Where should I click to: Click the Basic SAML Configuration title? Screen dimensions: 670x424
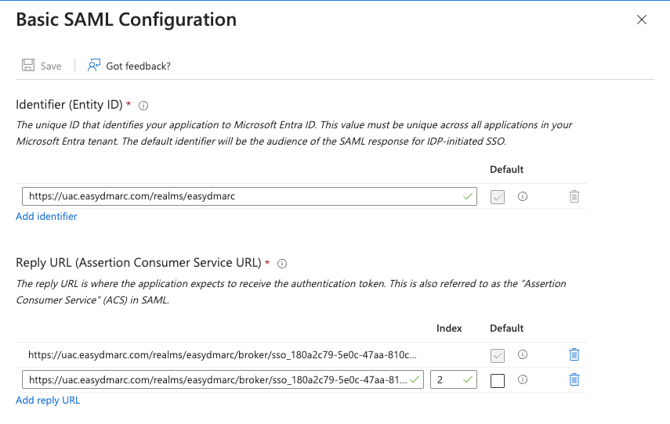point(126,20)
